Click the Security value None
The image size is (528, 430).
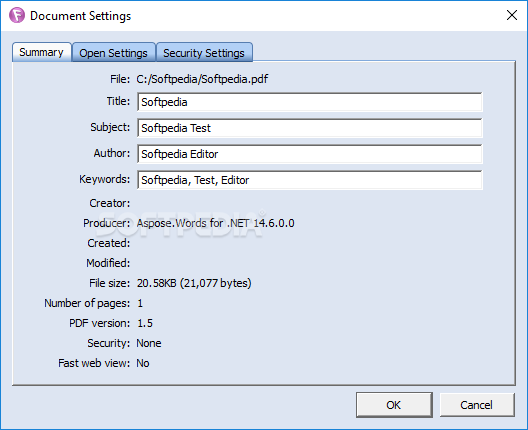click(x=149, y=343)
